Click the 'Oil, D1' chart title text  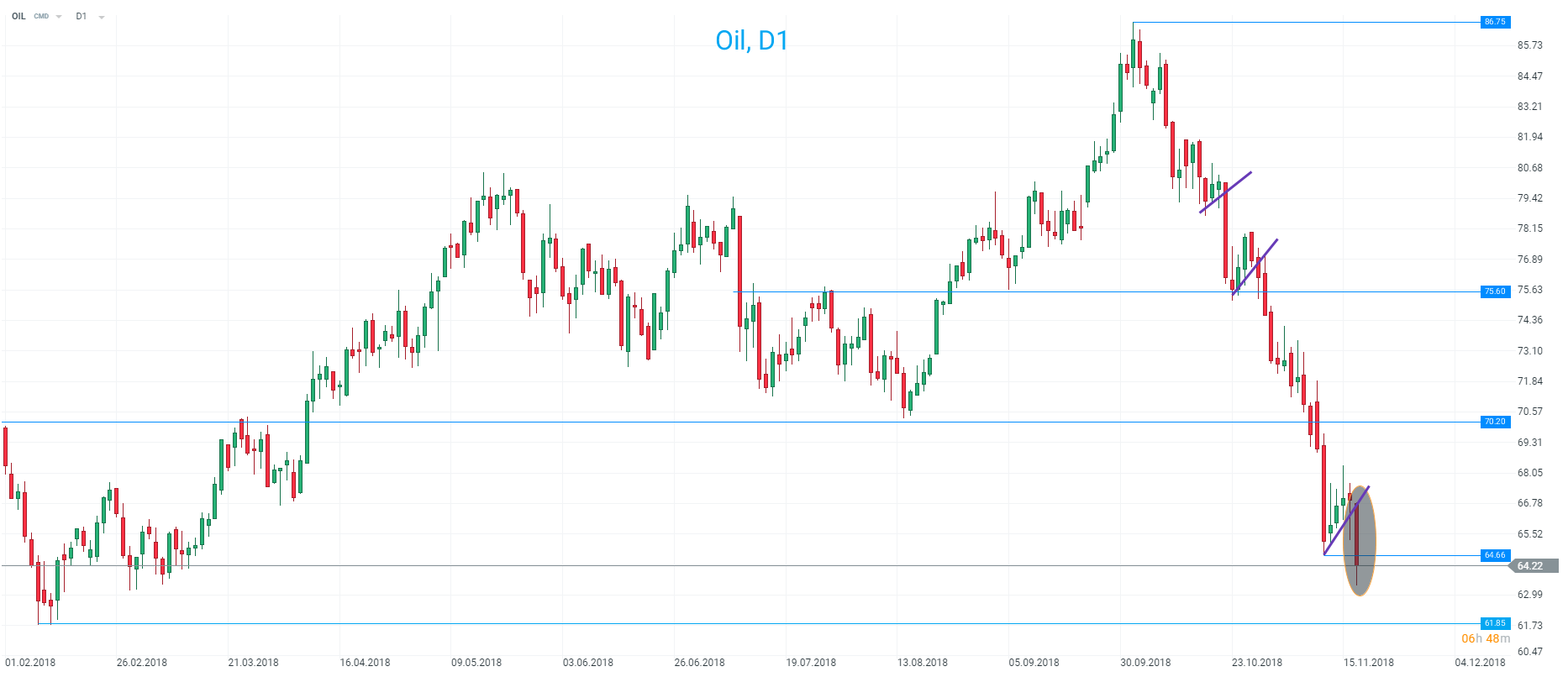click(x=751, y=40)
